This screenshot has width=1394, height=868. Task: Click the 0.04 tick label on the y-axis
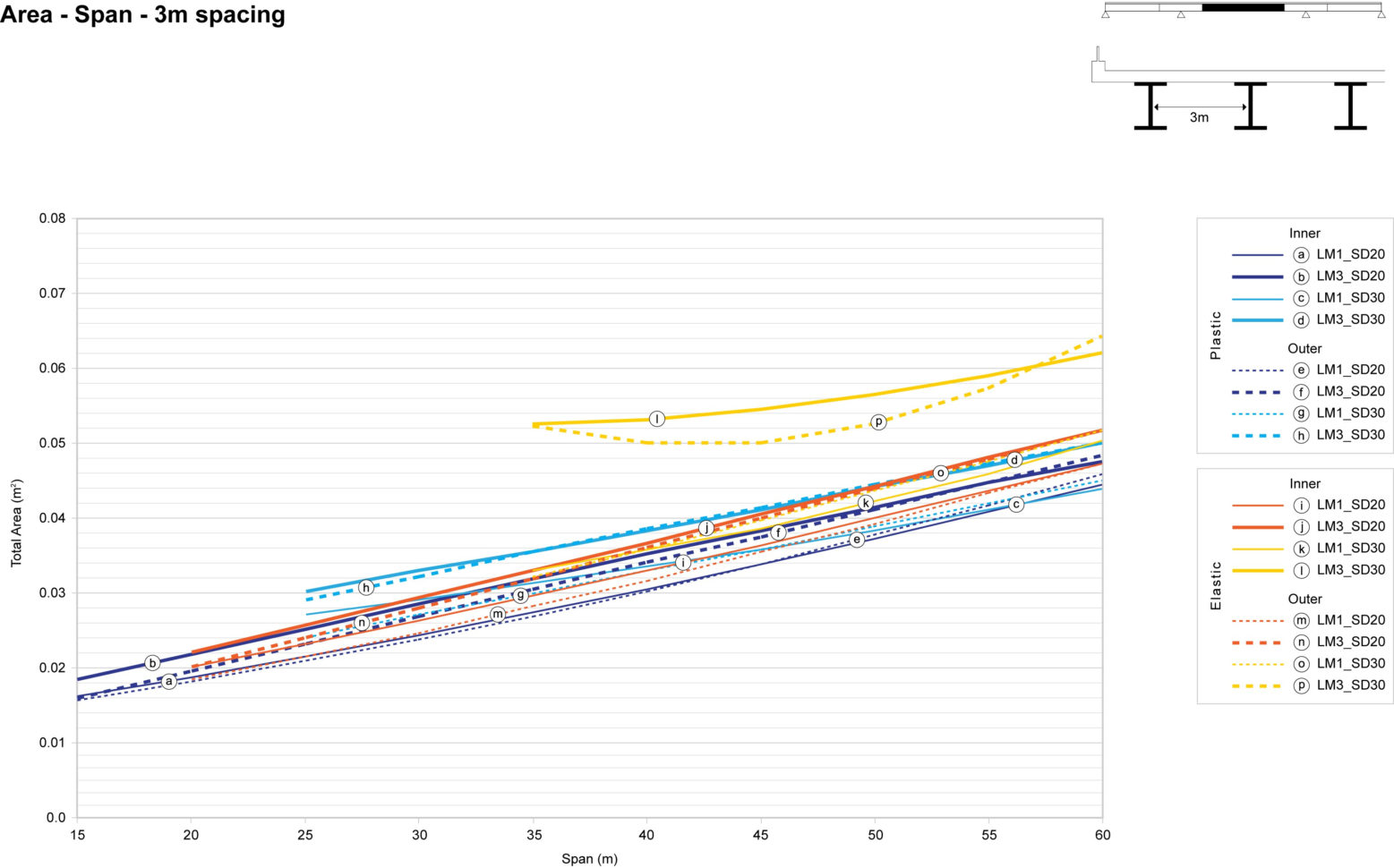coord(53,518)
